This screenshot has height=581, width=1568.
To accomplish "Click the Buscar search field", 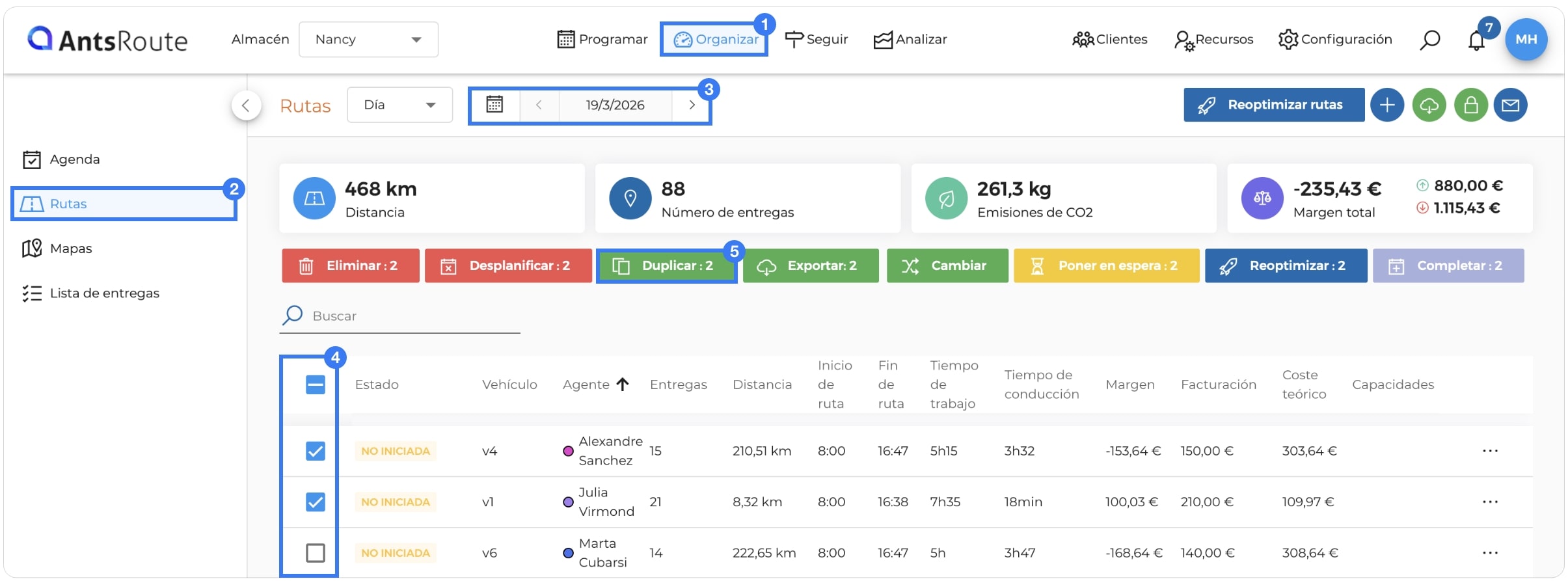I will 399,316.
